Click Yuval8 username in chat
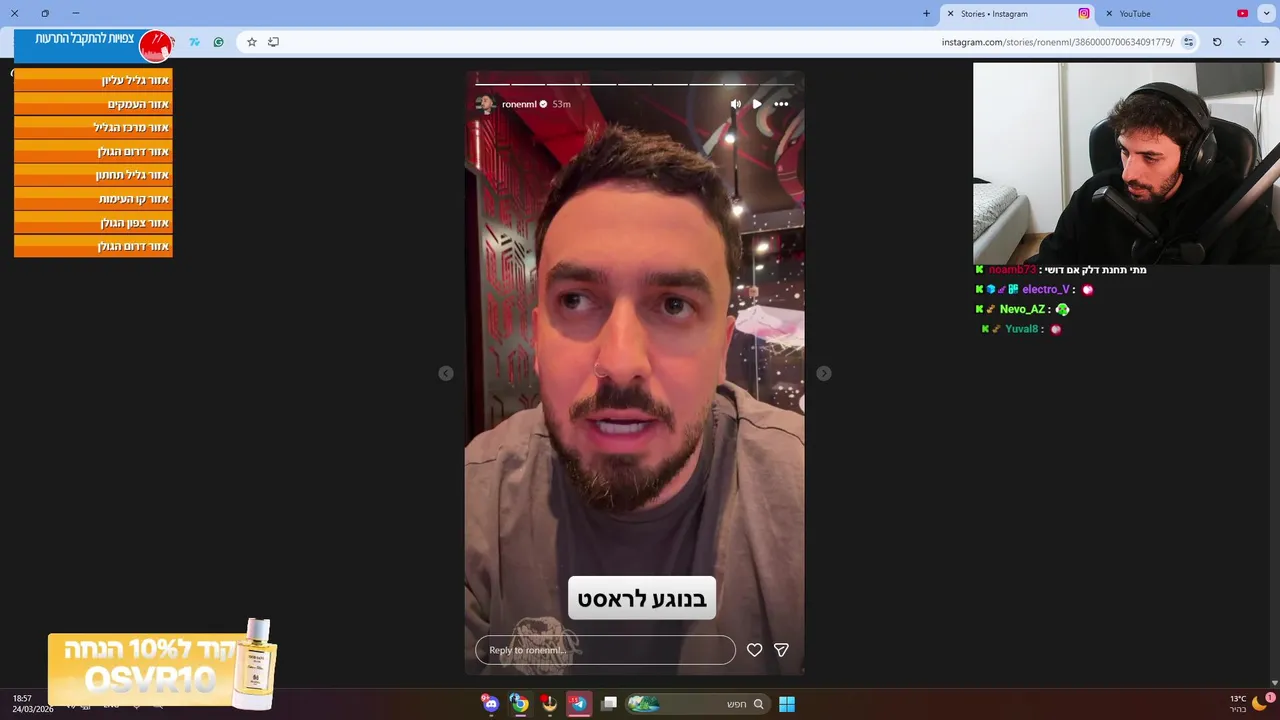Screen dimensions: 1280x720 pyautogui.click(x=1021, y=329)
